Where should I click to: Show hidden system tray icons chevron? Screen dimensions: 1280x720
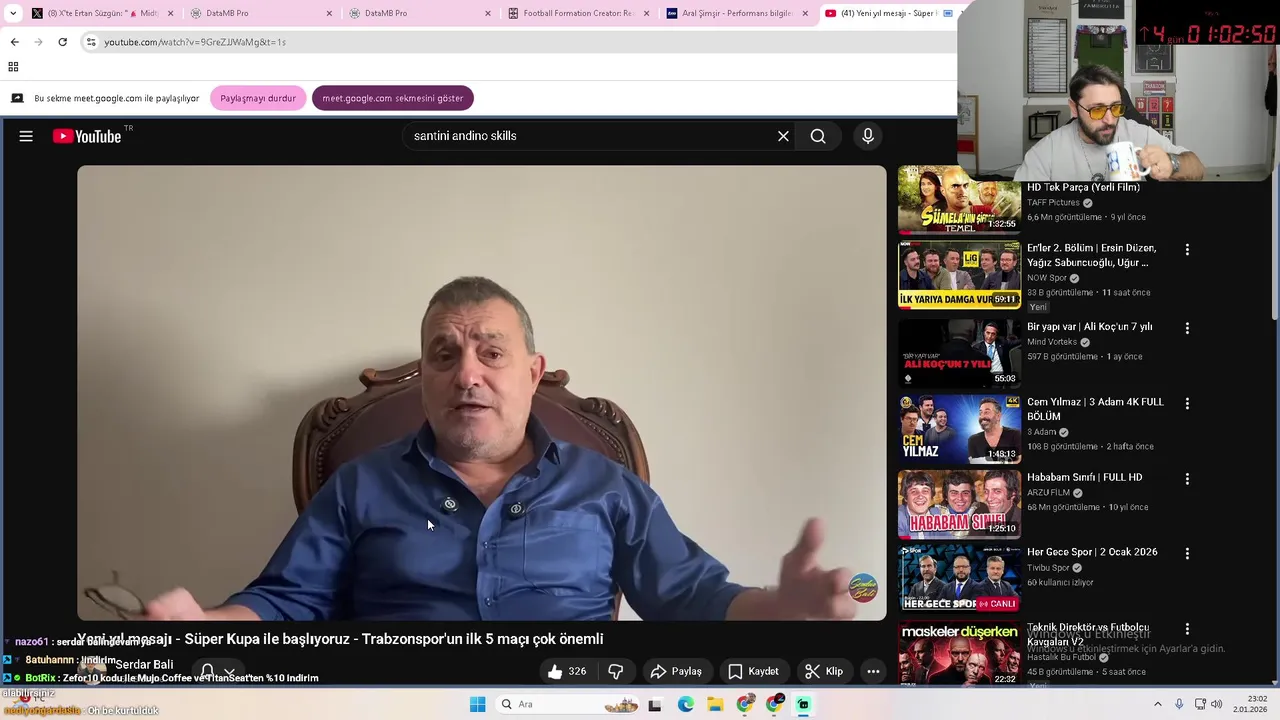tap(1158, 704)
